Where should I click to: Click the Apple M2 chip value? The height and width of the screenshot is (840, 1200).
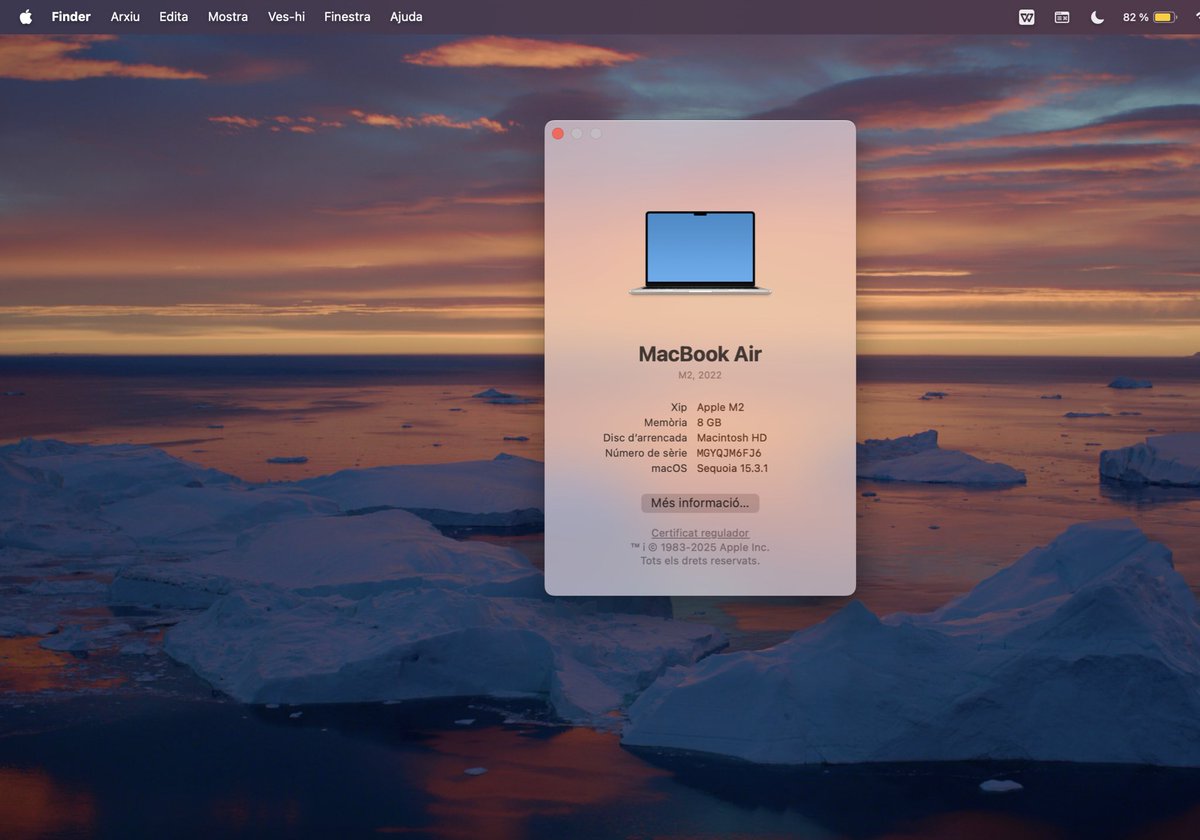click(720, 407)
